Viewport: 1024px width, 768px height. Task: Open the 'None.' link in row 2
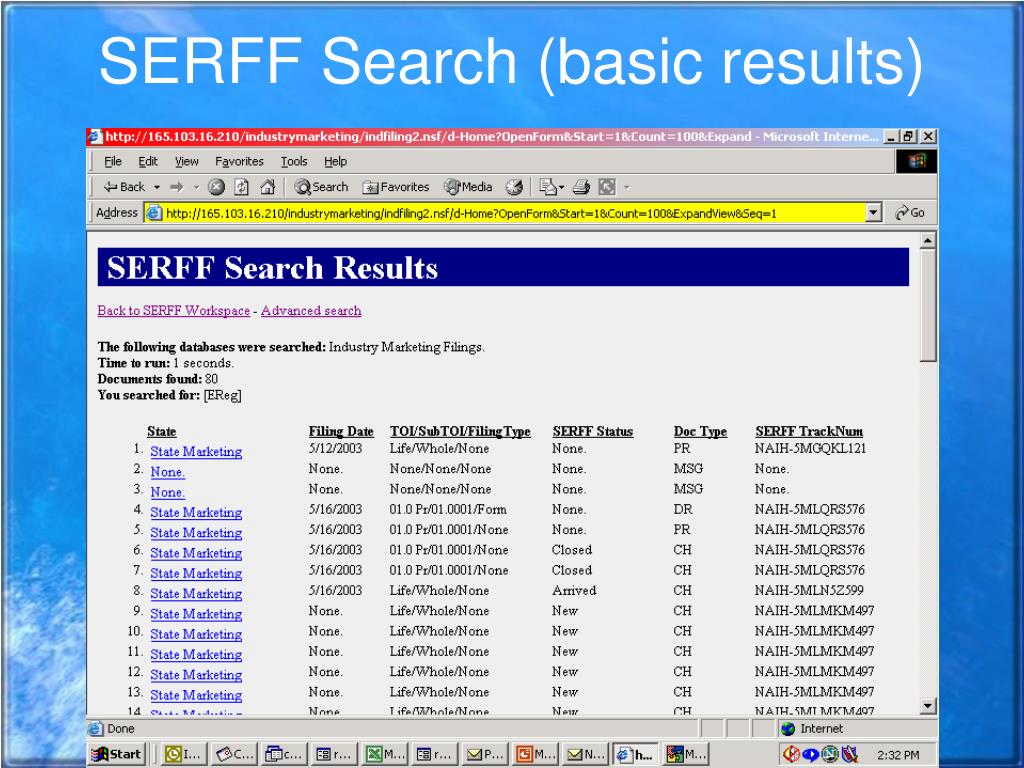click(168, 472)
